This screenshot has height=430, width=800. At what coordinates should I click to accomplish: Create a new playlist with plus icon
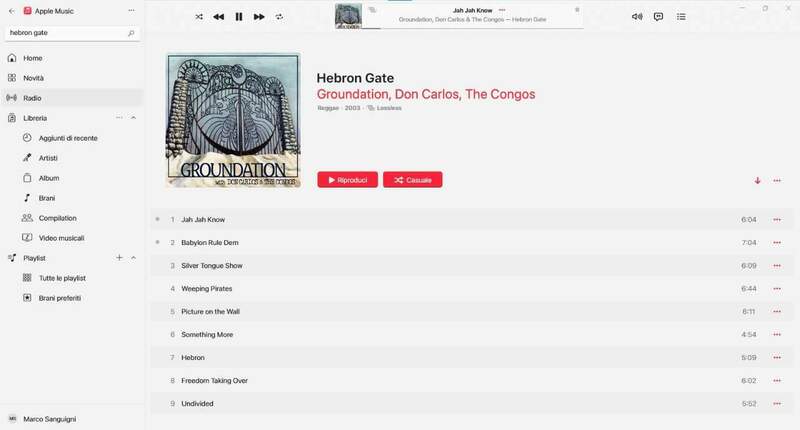[x=119, y=258]
